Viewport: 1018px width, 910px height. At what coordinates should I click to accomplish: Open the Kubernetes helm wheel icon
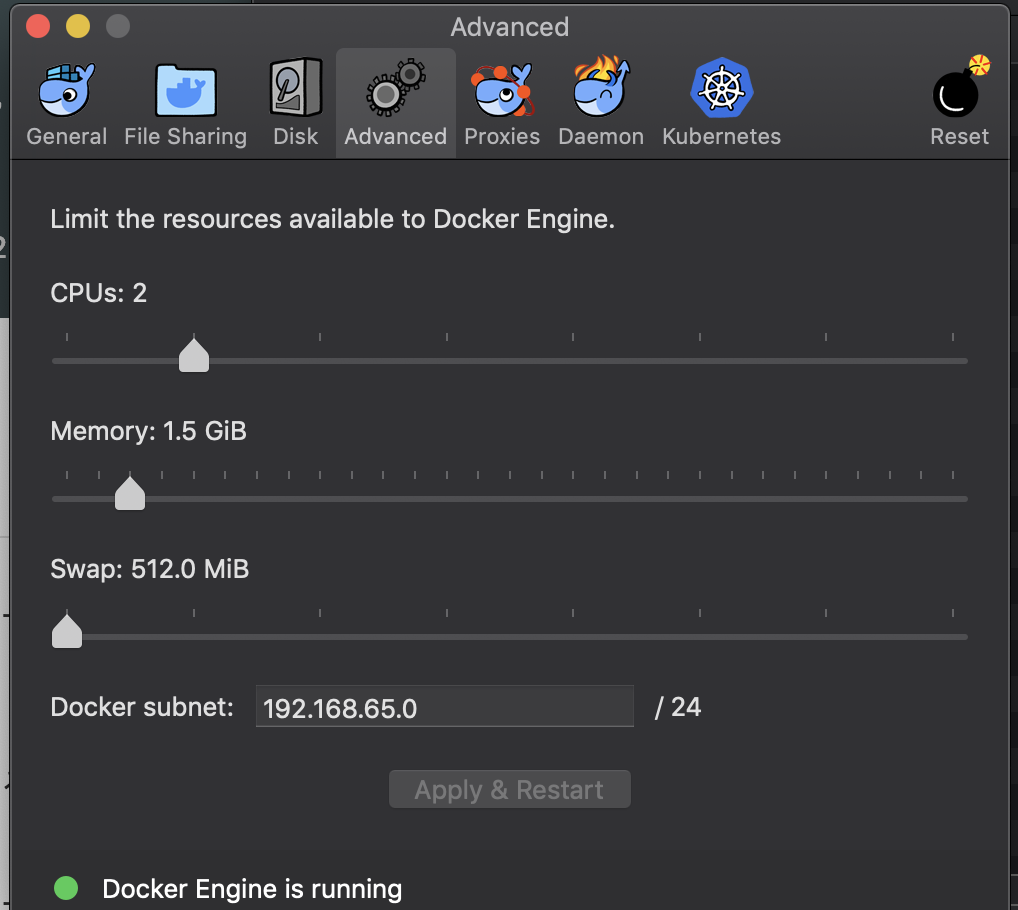721,88
